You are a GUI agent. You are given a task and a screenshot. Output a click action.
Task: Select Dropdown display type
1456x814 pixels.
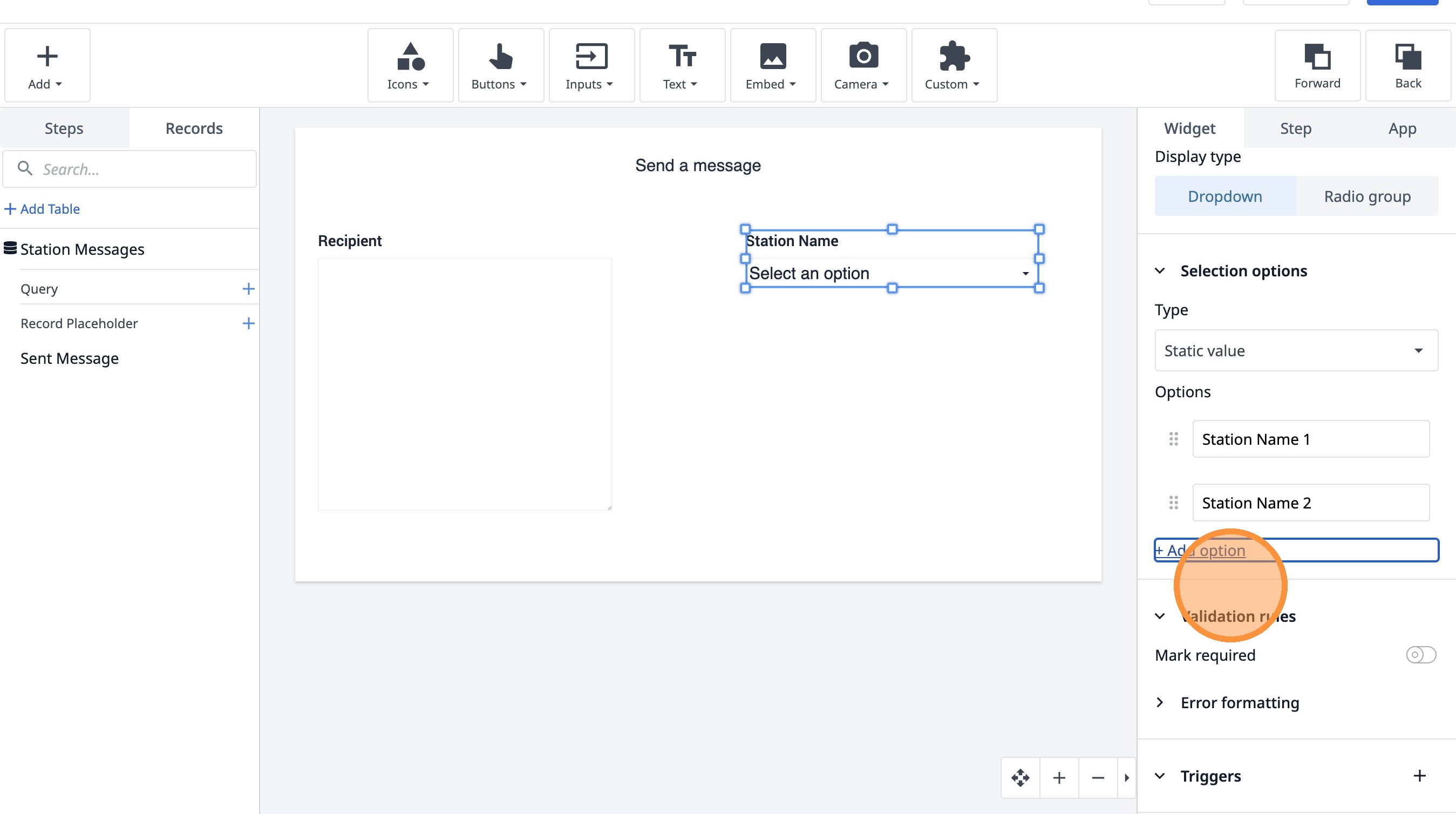pyautogui.click(x=1225, y=196)
